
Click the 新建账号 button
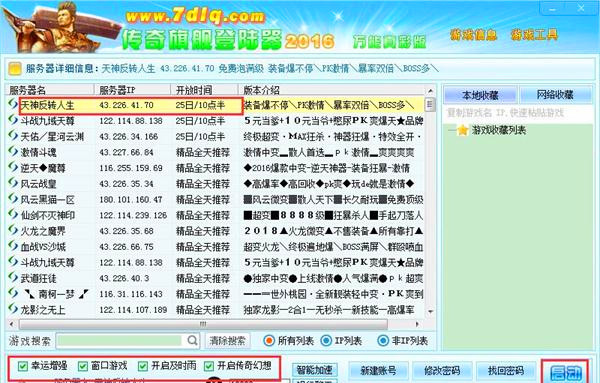378,370
